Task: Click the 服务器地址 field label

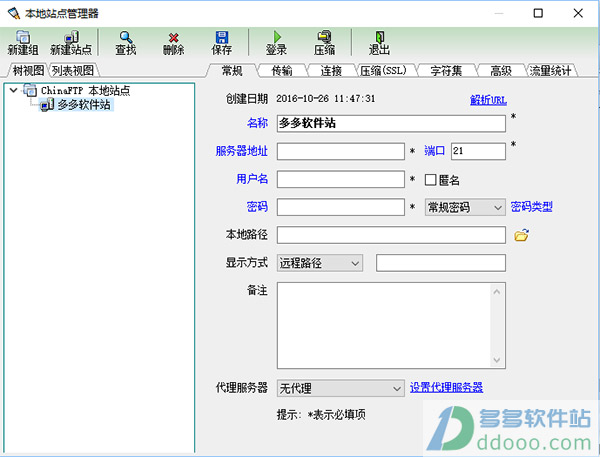Action: [x=241, y=151]
